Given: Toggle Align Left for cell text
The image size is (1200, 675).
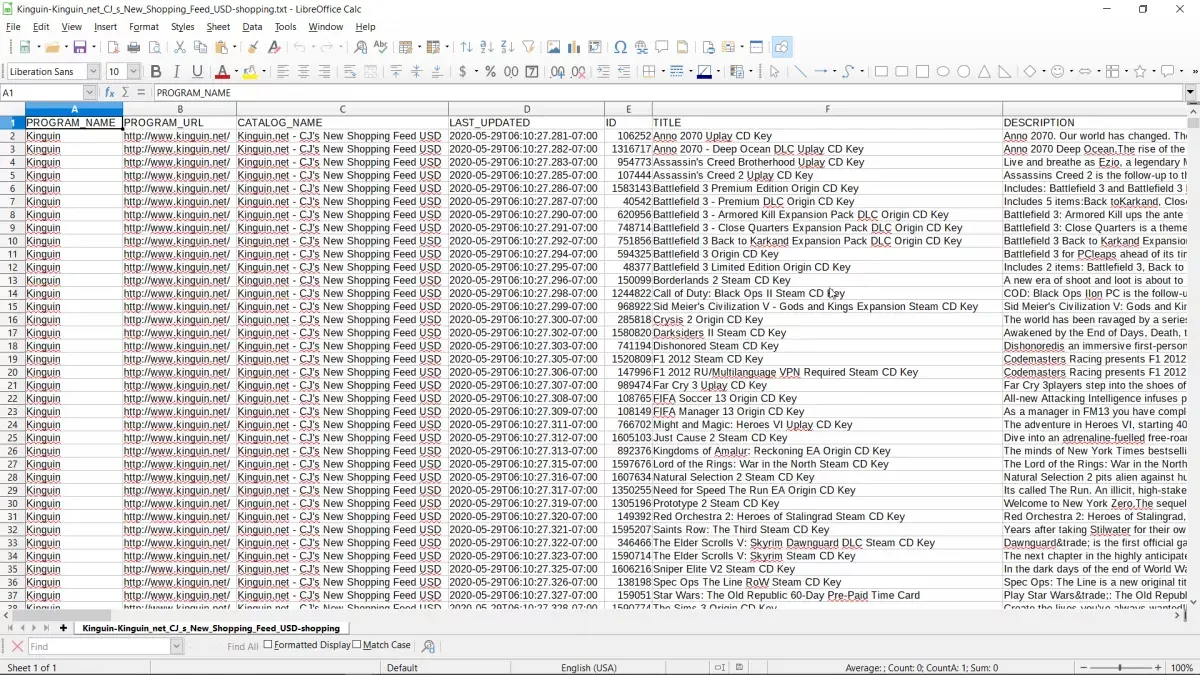Looking at the screenshot, I should (x=283, y=72).
